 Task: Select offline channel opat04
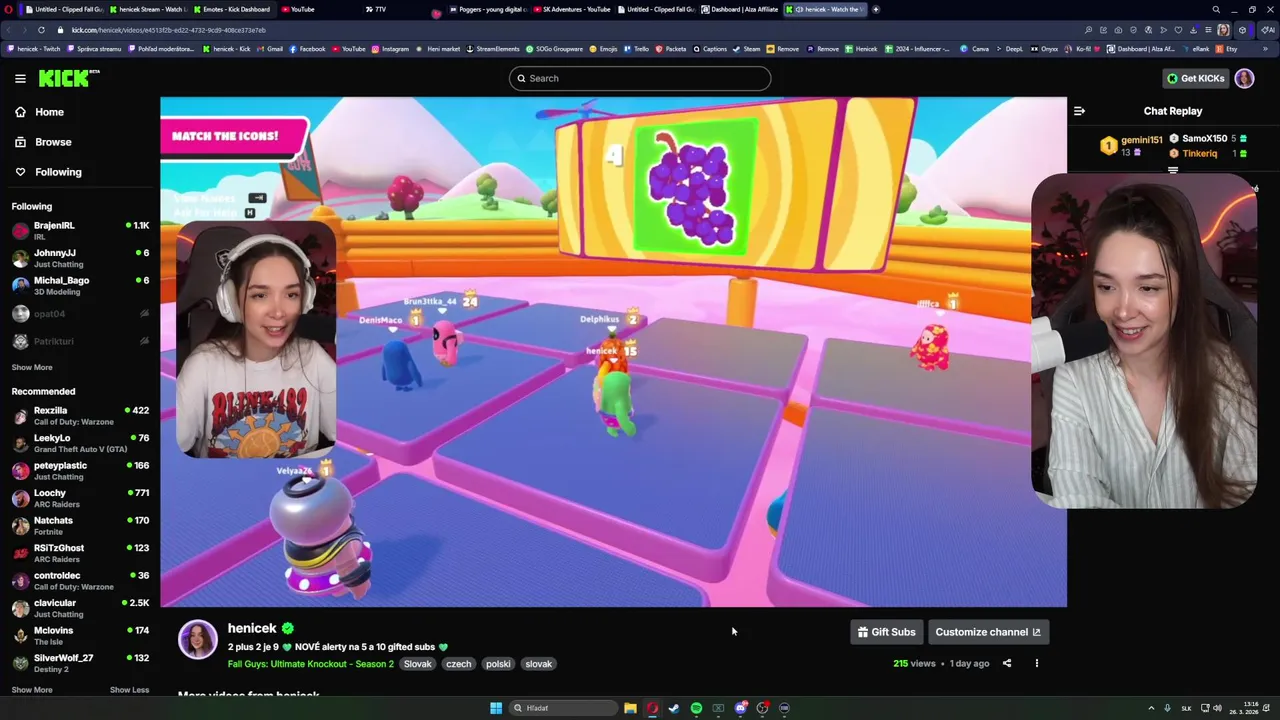(x=80, y=314)
